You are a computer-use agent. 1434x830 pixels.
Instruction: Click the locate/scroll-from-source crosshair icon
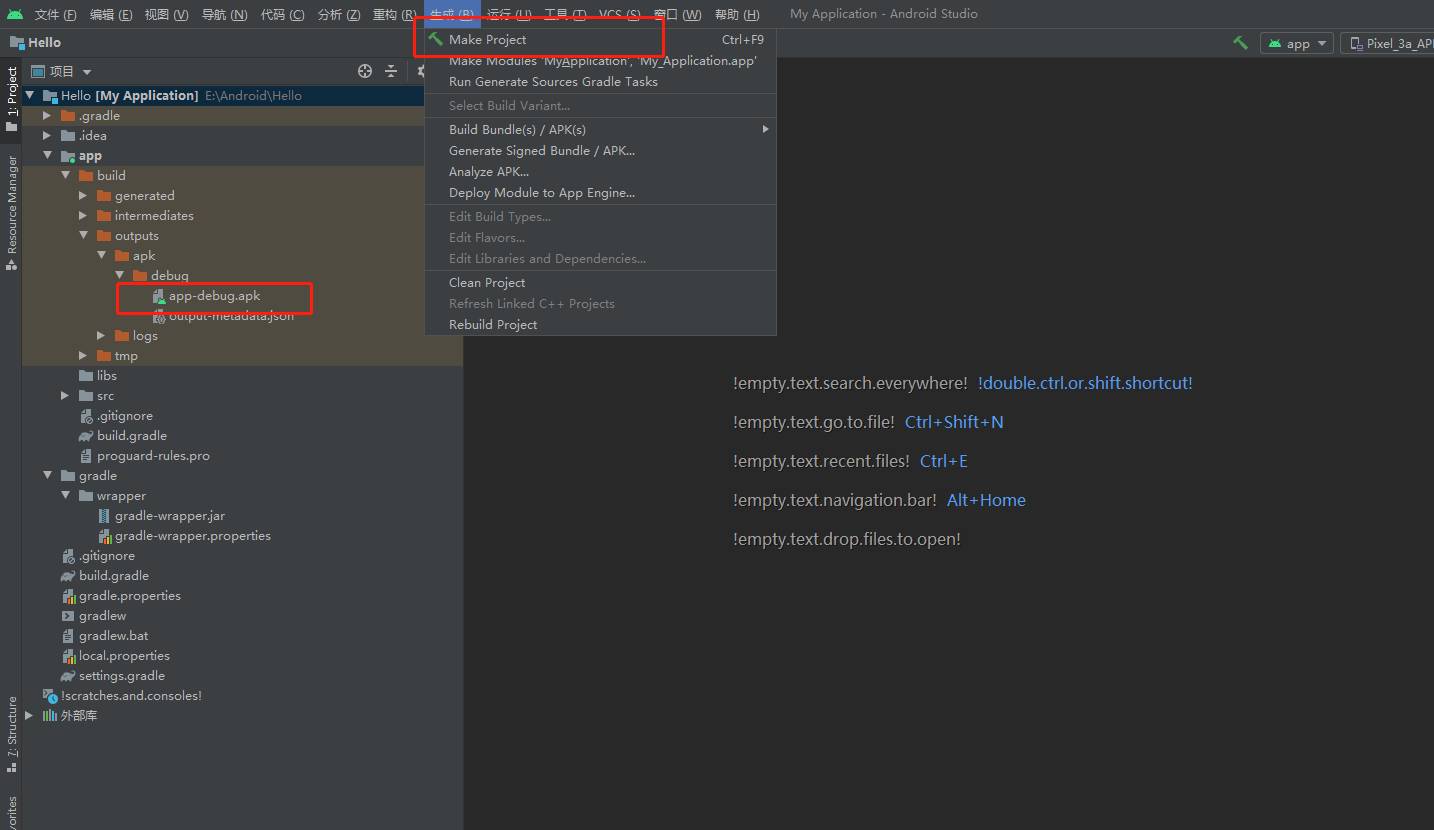pyautogui.click(x=365, y=71)
